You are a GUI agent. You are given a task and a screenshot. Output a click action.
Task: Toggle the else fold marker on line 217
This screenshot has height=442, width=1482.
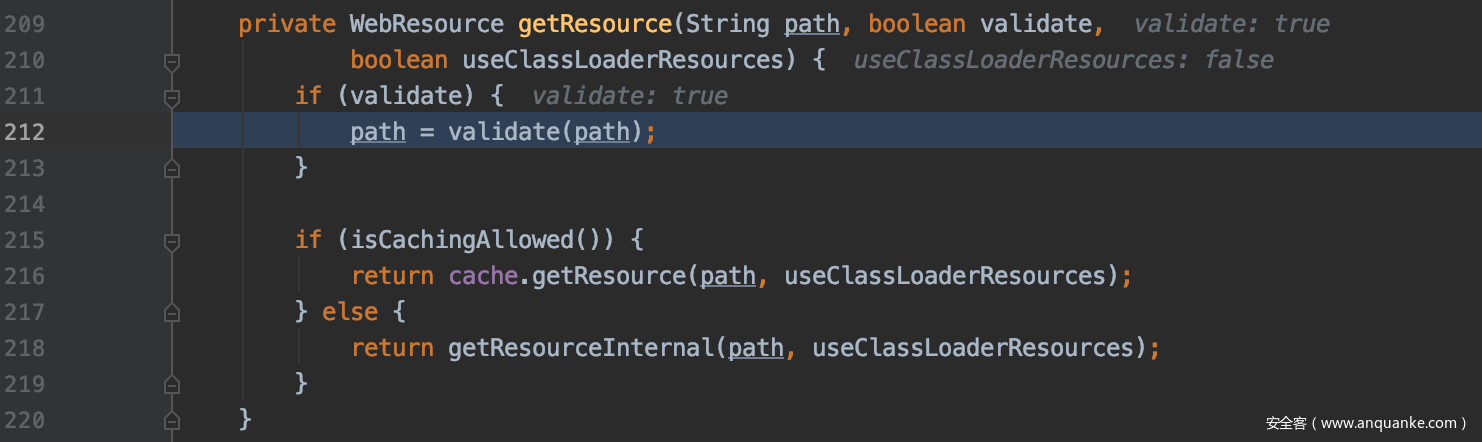pyautogui.click(x=172, y=313)
